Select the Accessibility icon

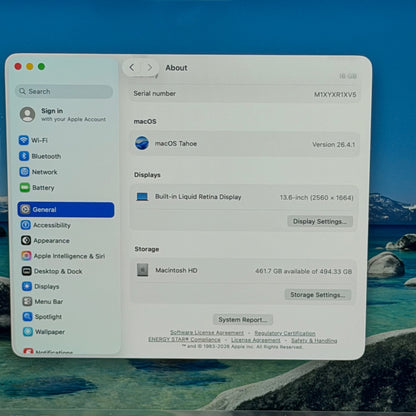26,225
